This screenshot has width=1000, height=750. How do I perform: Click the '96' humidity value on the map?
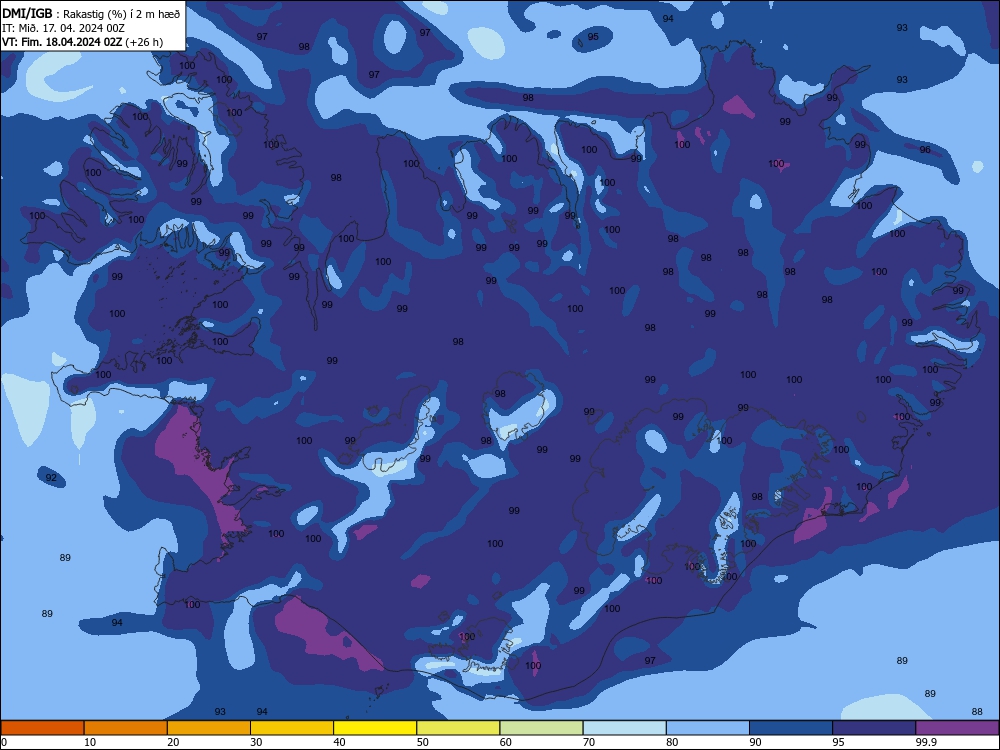(x=925, y=150)
